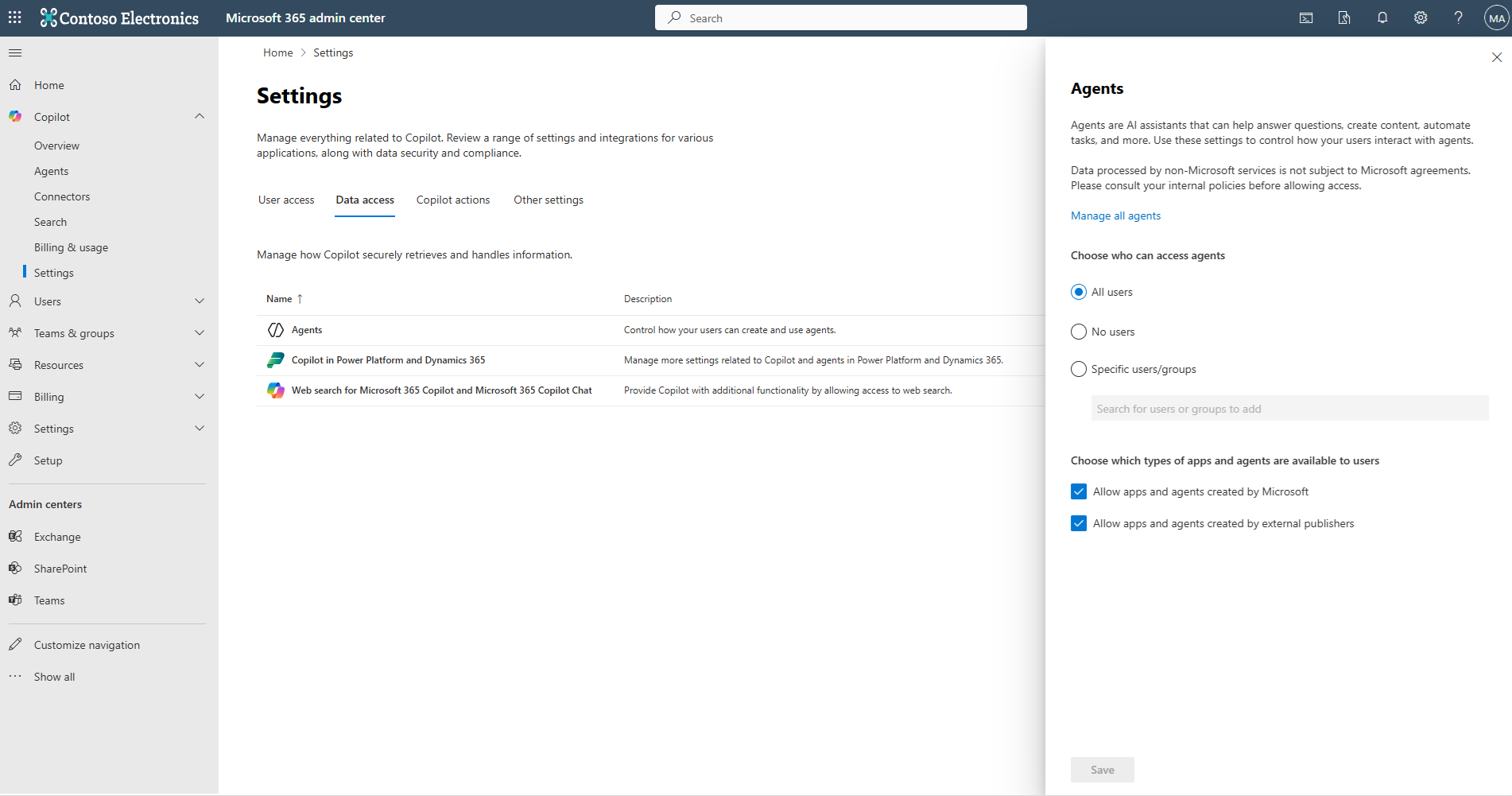Open the Exchange admin center icon
The width and height of the screenshot is (1512, 796).
tap(16, 536)
